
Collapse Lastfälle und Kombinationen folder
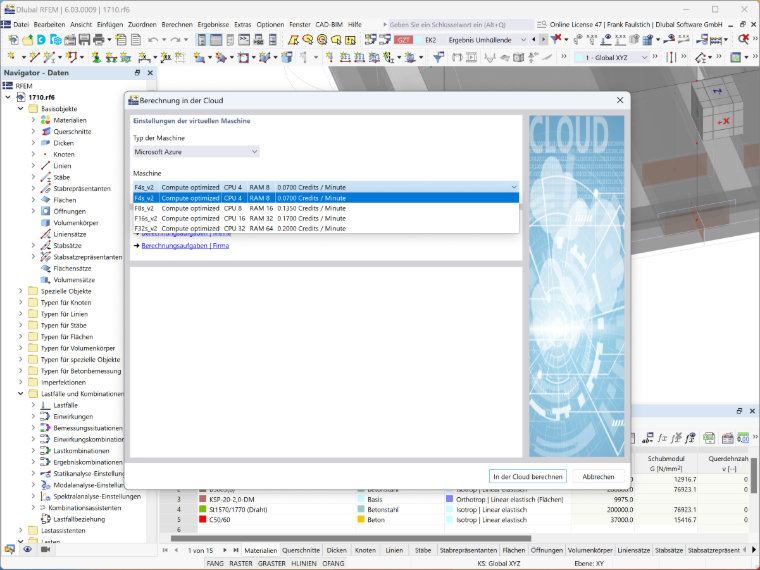pos(20,394)
